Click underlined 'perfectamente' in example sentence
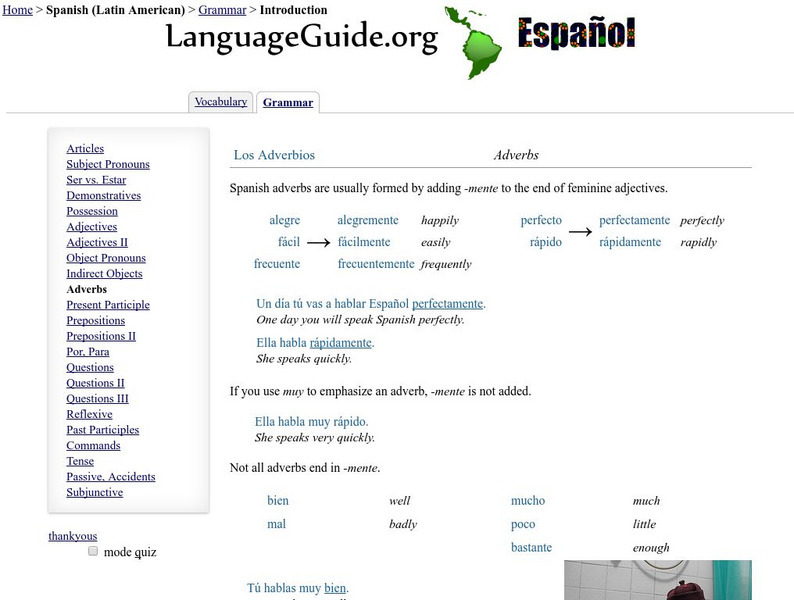This screenshot has height=600, width=794. [447, 304]
